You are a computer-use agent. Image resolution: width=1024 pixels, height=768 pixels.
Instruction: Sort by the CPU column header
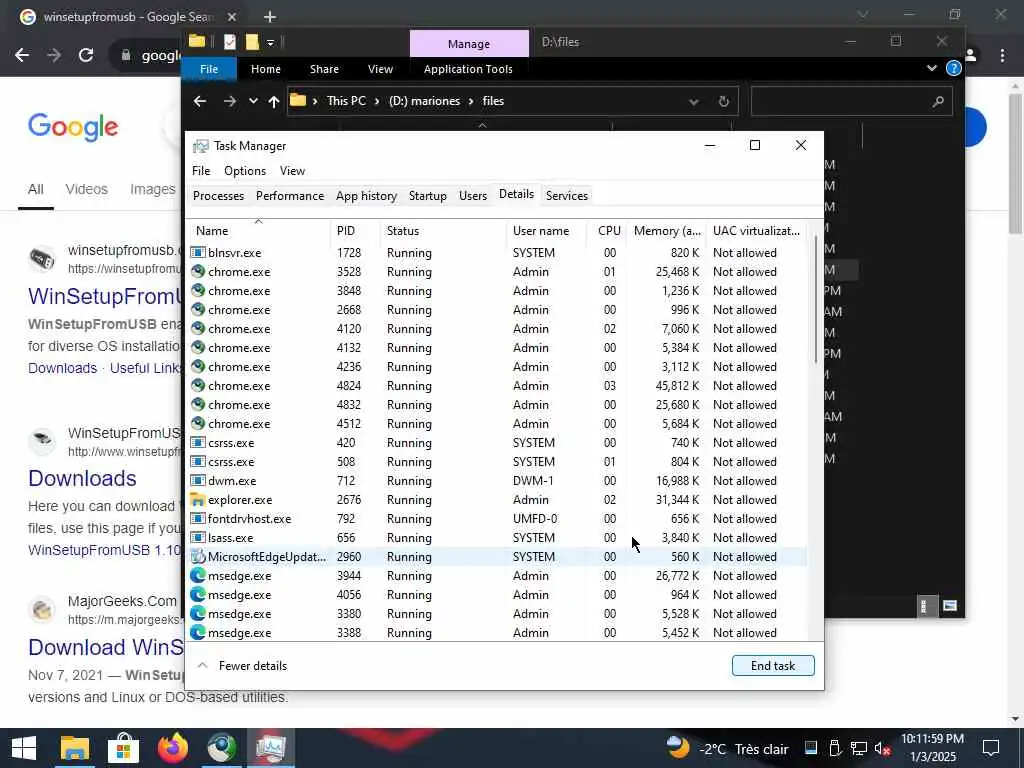point(607,231)
